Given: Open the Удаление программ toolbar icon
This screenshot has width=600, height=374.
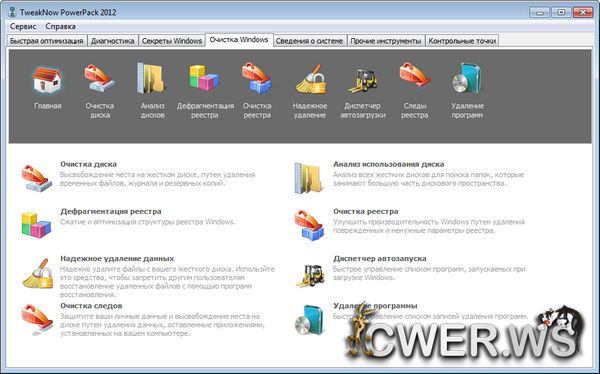Looking at the screenshot, I should coord(467,78).
